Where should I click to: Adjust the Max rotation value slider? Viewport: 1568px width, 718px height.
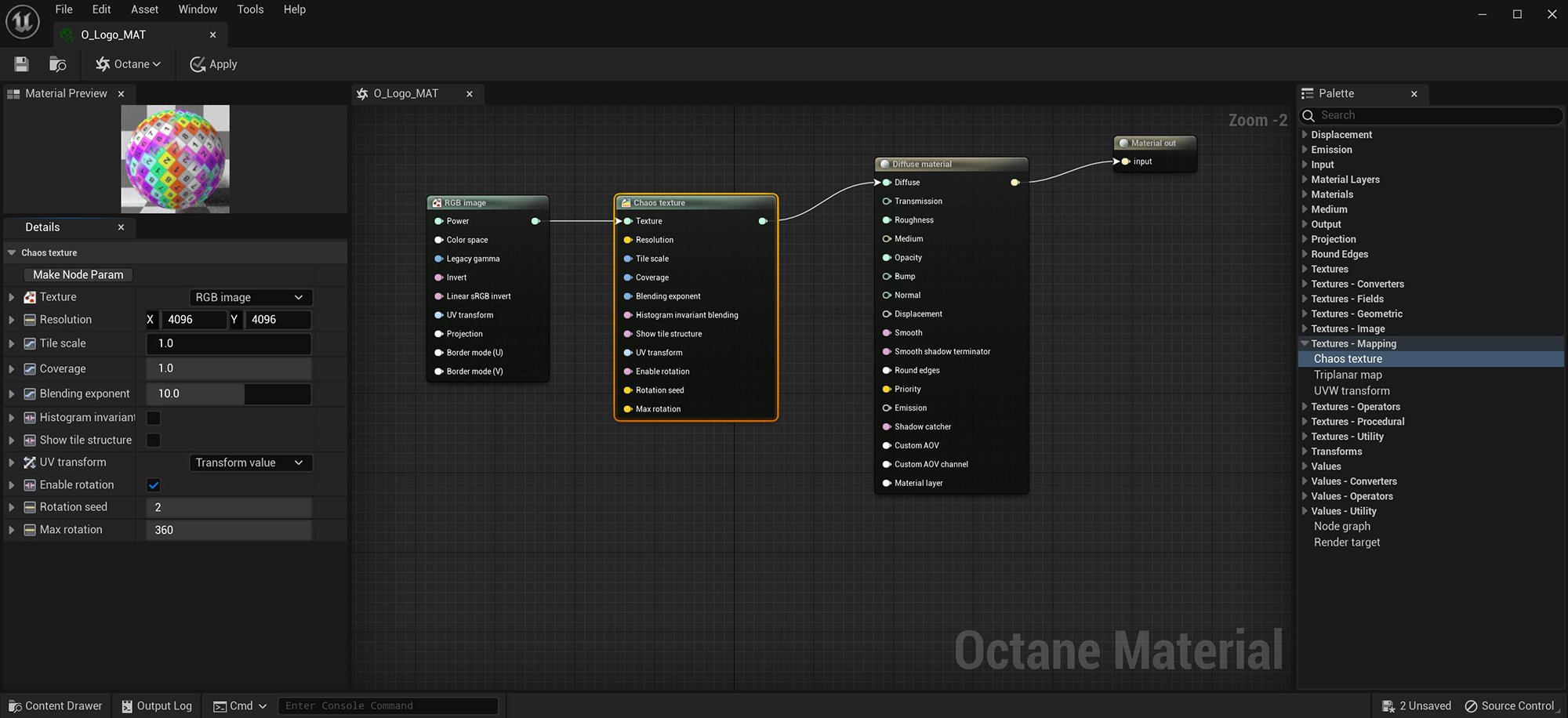pyautogui.click(x=229, y=530)
